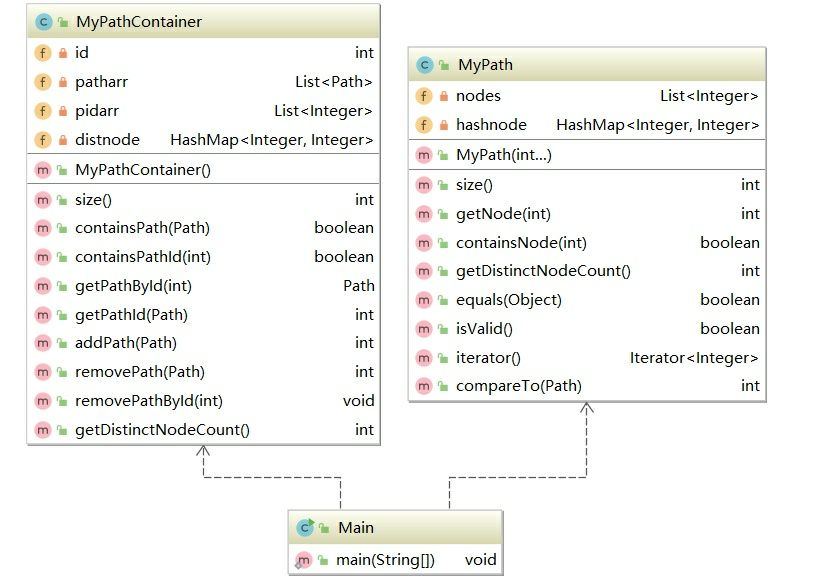Click the public visibility icon on MyPathContainer title
This screenshot has height=582, width=813.
pyautogui.click(x=63, y=22)
